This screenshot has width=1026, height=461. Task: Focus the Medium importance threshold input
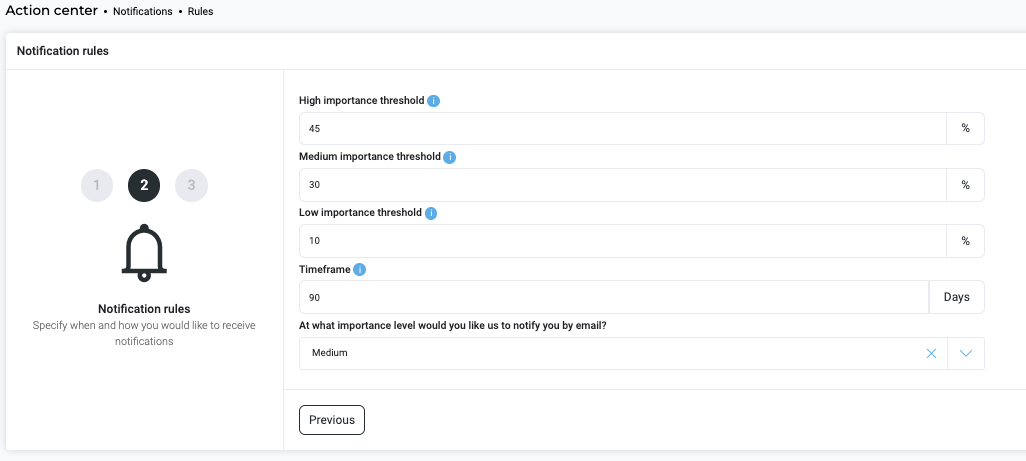click(623, 184)
